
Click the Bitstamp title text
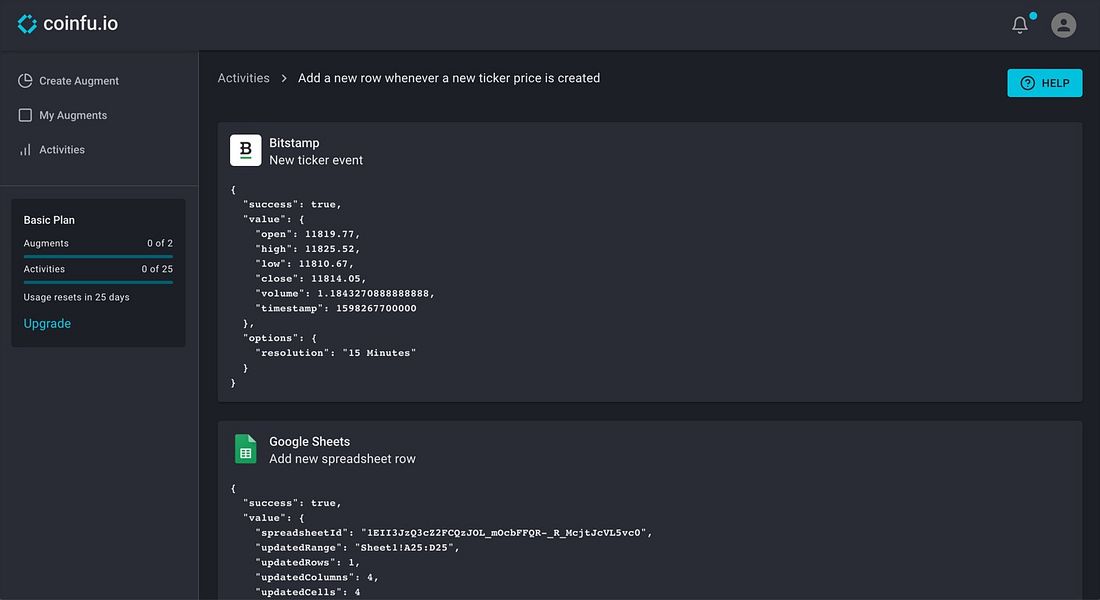pos(294,142)
